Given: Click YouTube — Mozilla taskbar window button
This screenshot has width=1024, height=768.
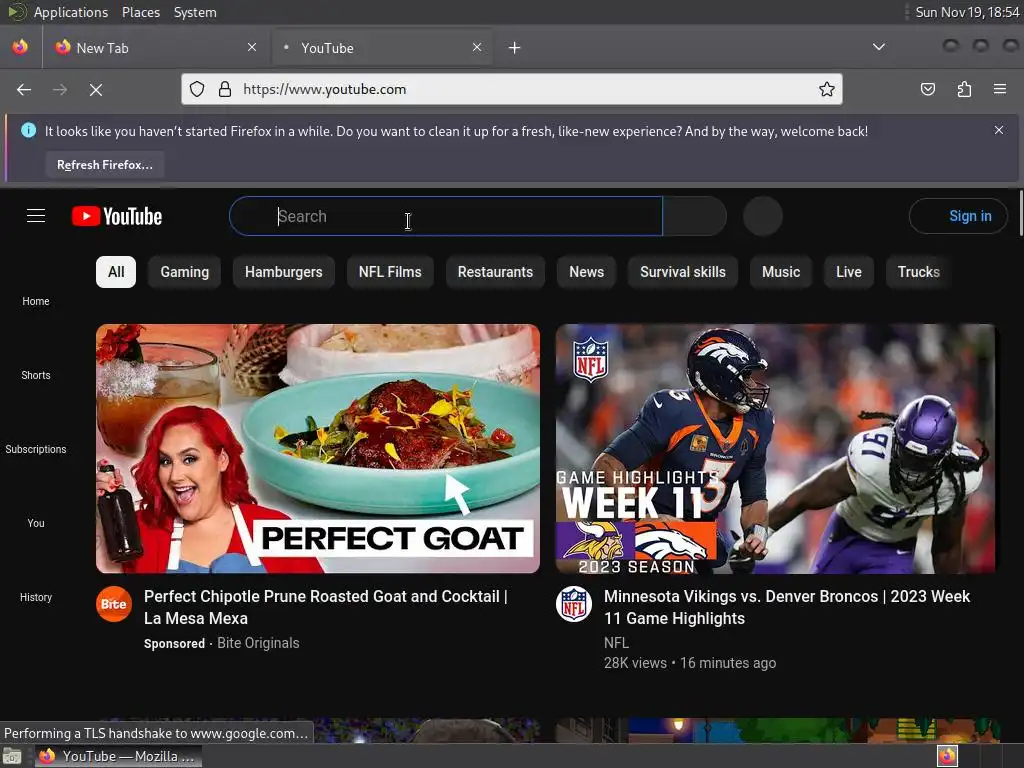Looking at the screenshot, I should [x=118, y=756].
